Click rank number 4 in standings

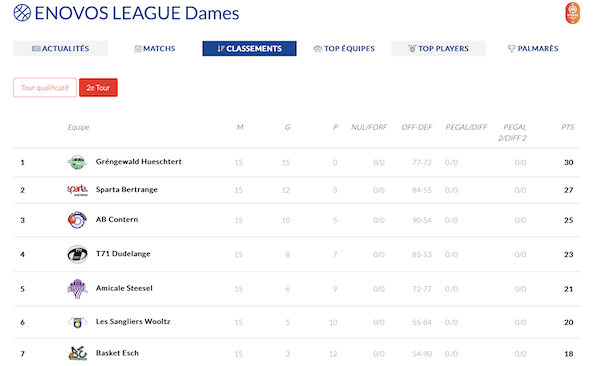click(x=23, y=254)
